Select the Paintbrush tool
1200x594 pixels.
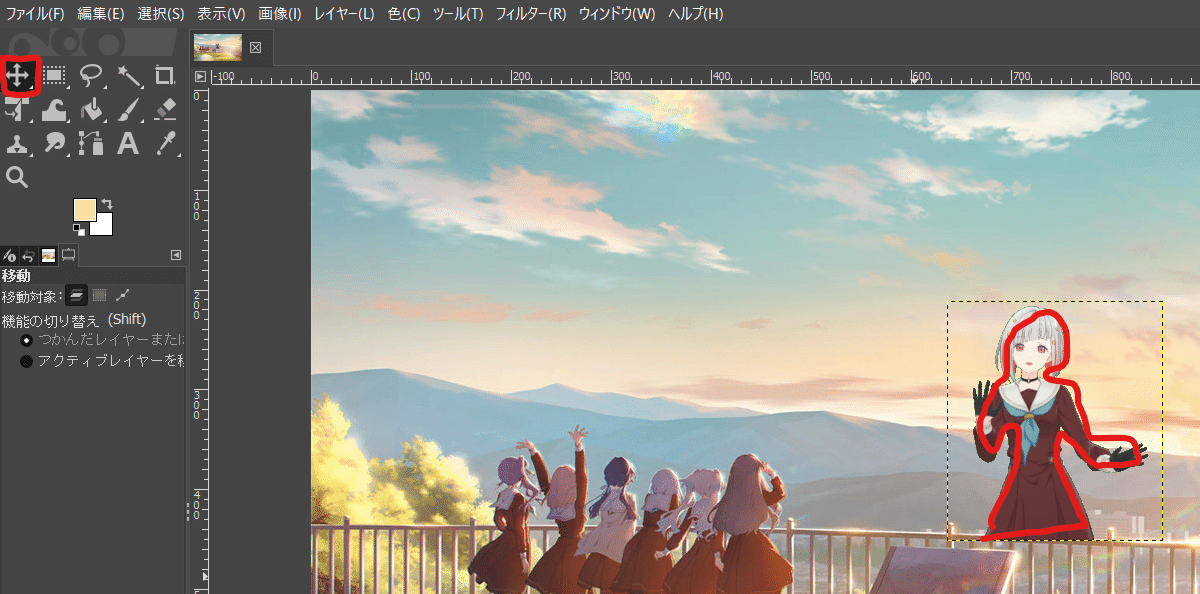tap(128, 109)
